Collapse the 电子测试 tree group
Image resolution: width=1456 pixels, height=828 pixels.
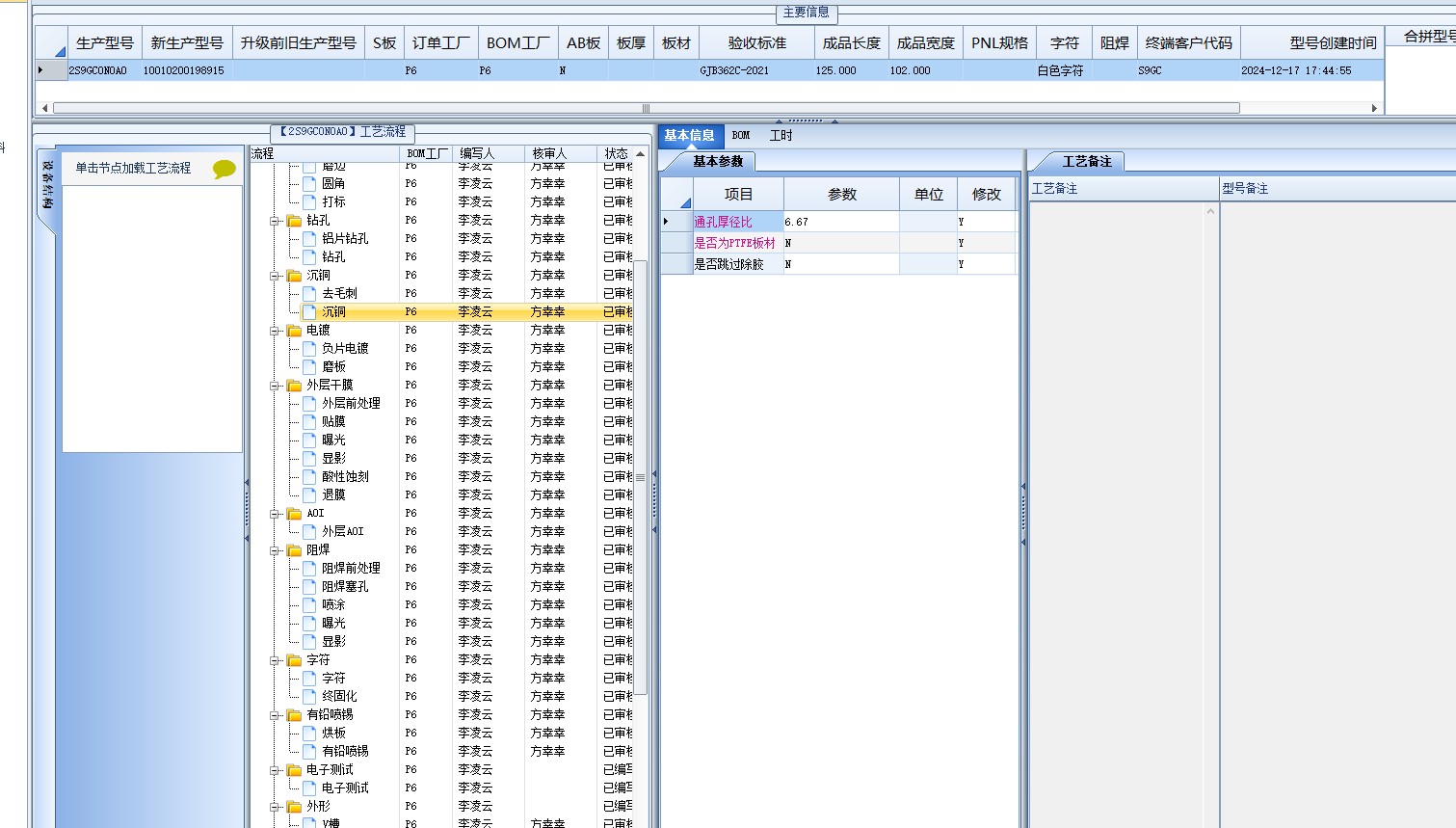tap(275, 770)
